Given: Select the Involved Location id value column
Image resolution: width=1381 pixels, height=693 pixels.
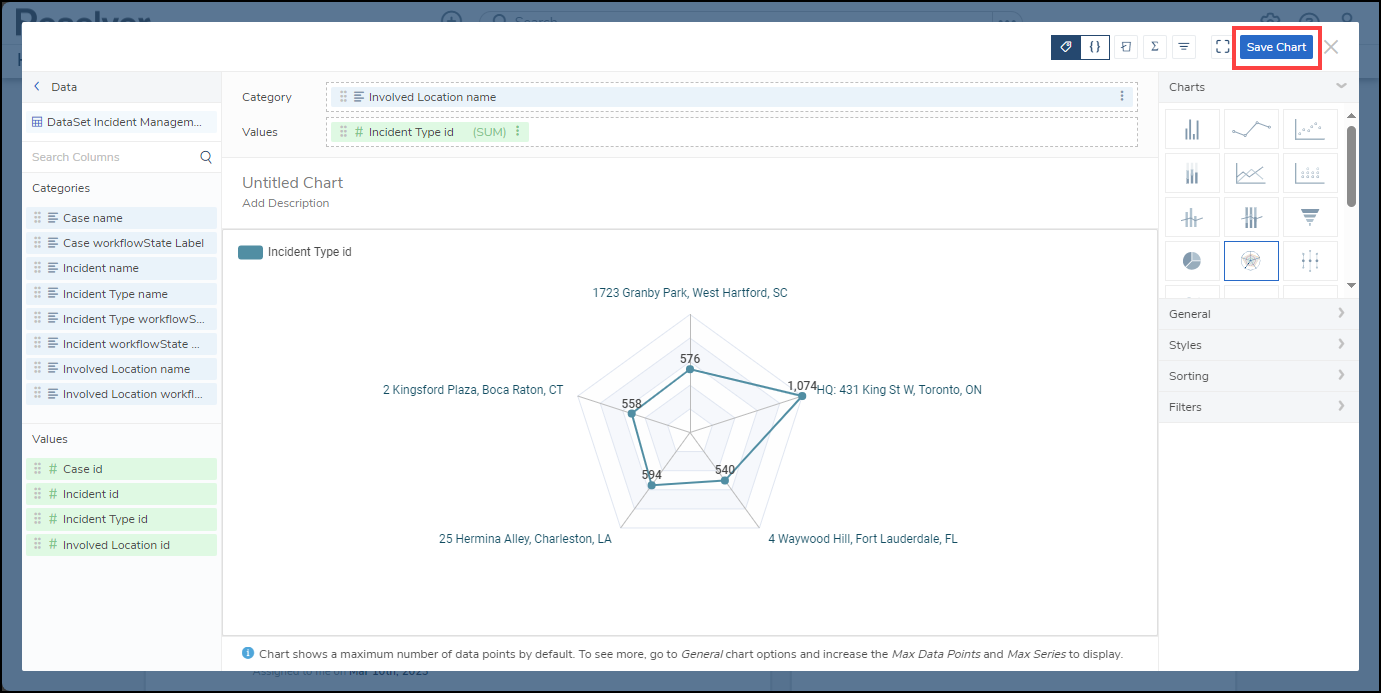Looking at the screenshot, I should (x=121, y=545).
